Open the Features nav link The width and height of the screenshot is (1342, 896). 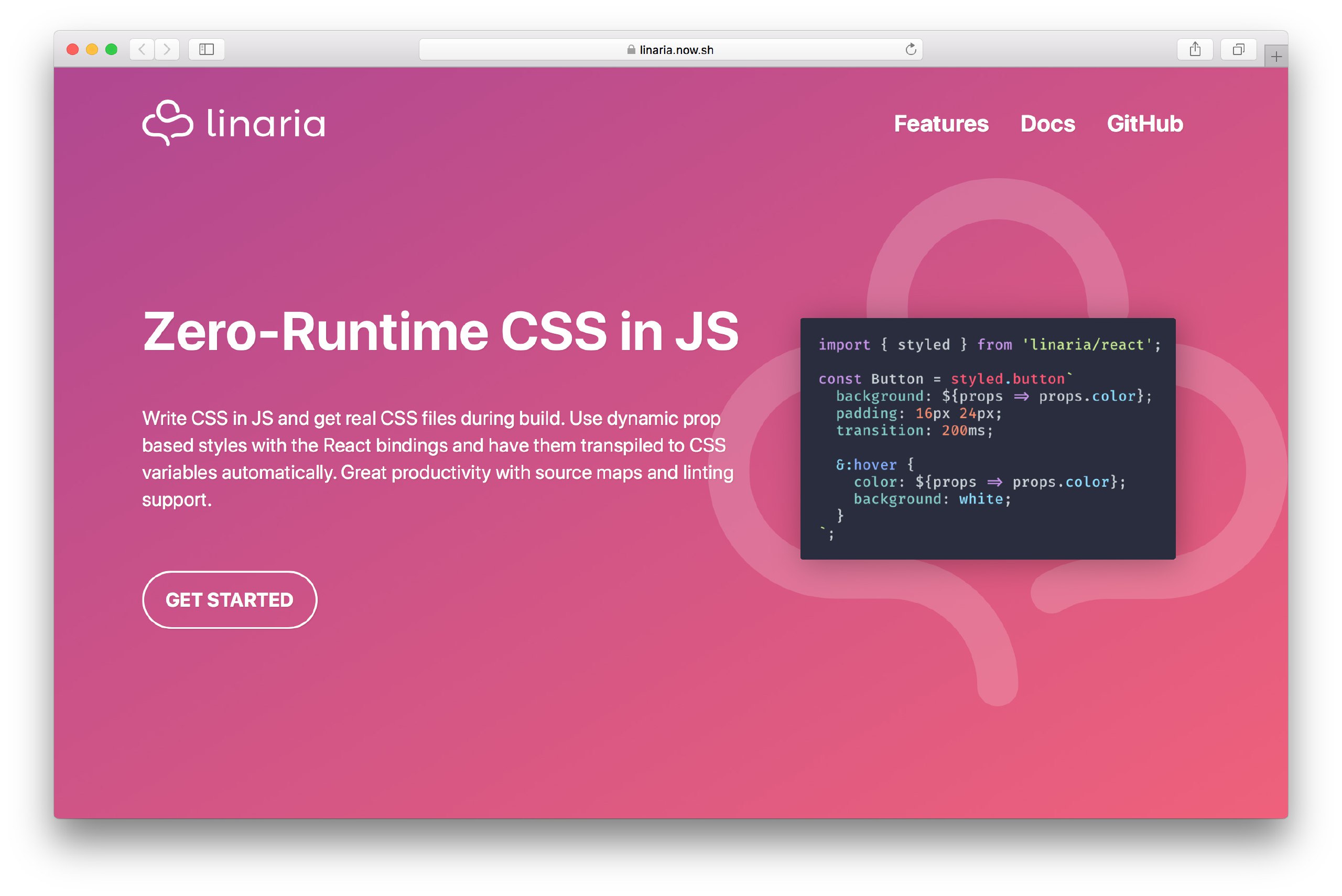tap(941, 124)
